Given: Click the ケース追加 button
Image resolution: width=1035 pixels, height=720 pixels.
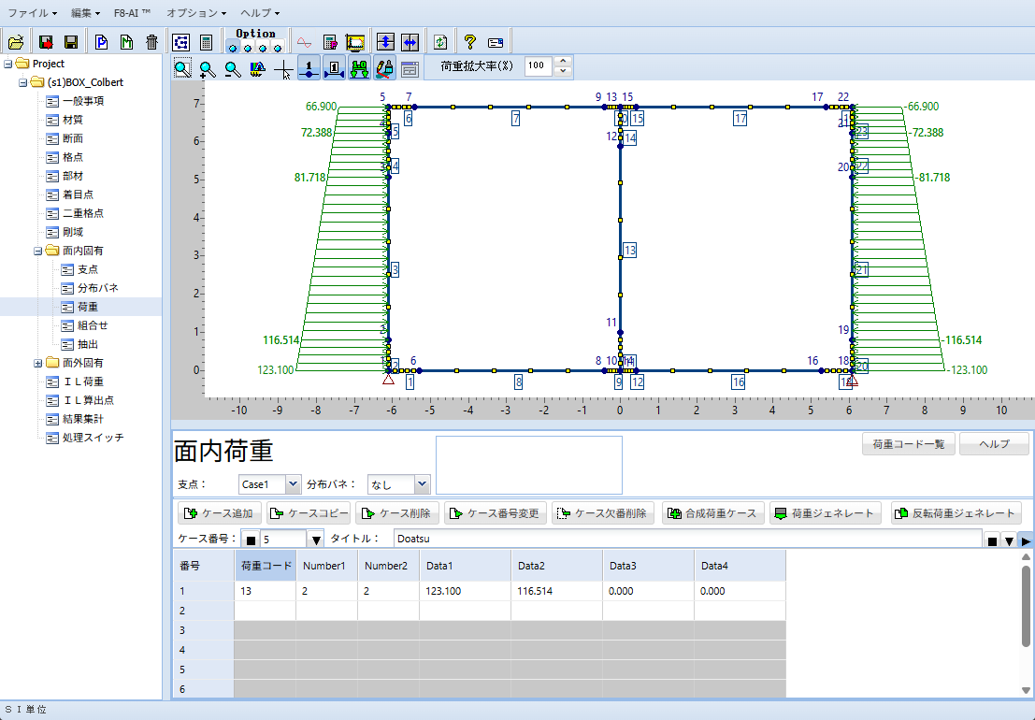Looking at the screenshot, I should coord(219,514).
